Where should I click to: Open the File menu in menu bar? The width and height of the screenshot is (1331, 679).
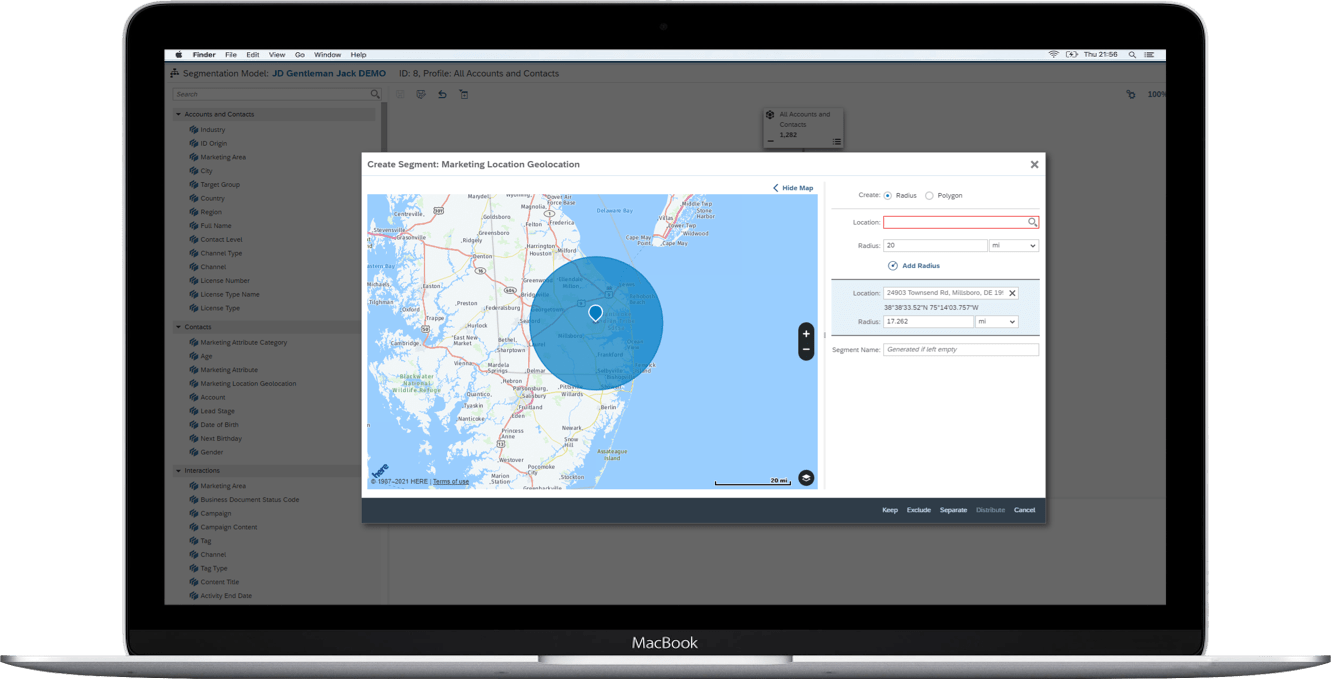click(x=230, y=55)
